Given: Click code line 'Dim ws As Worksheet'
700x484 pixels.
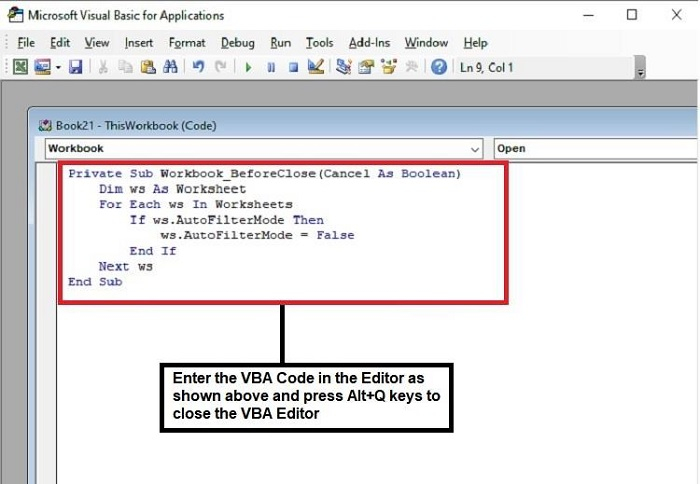Looking at the screenshot, I should (172, 189).
